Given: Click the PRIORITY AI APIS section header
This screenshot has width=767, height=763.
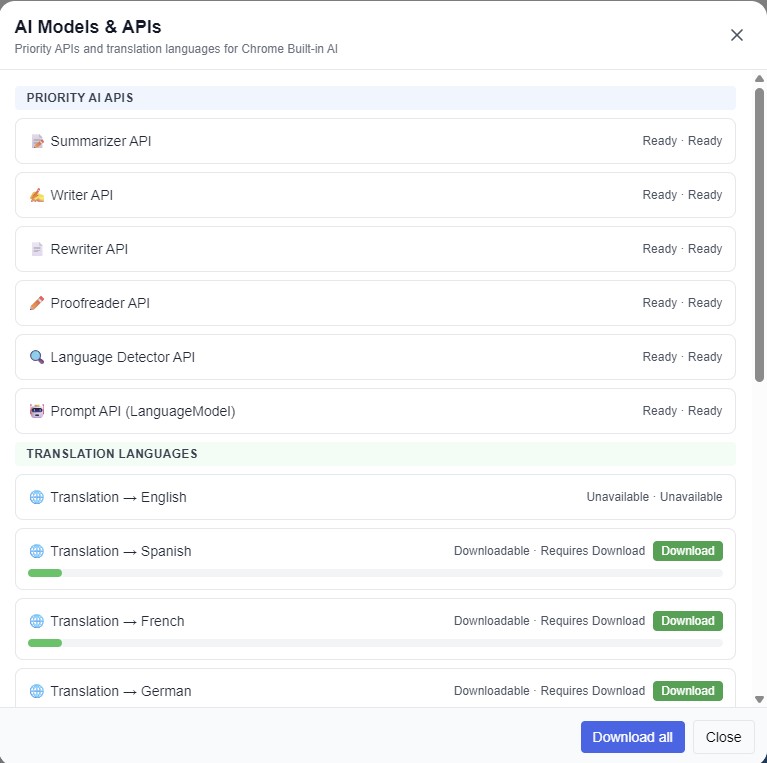Looking at the screenshot, I should pos(375,98).
